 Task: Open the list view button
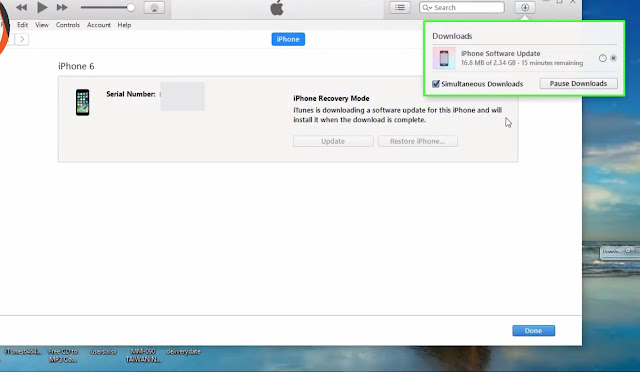pyautogui.click(x=400, y=7)
